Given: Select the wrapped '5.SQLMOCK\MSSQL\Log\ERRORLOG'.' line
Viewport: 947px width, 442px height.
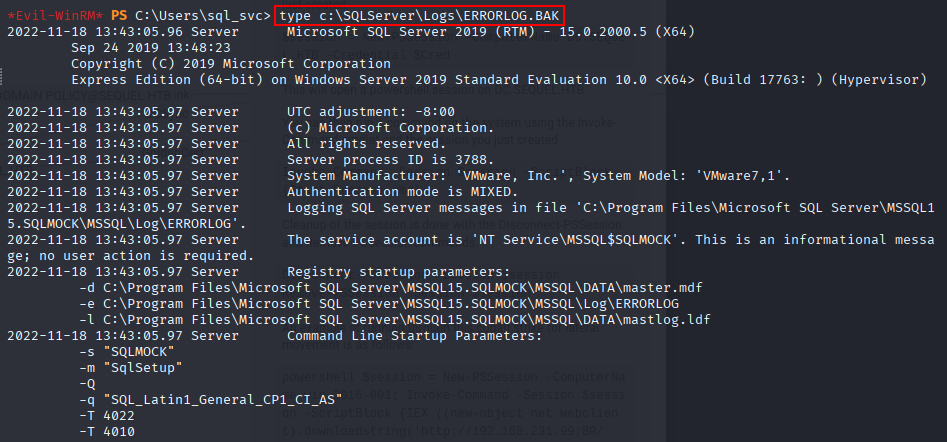Looking at the screenshot, I should pos(127,224).
